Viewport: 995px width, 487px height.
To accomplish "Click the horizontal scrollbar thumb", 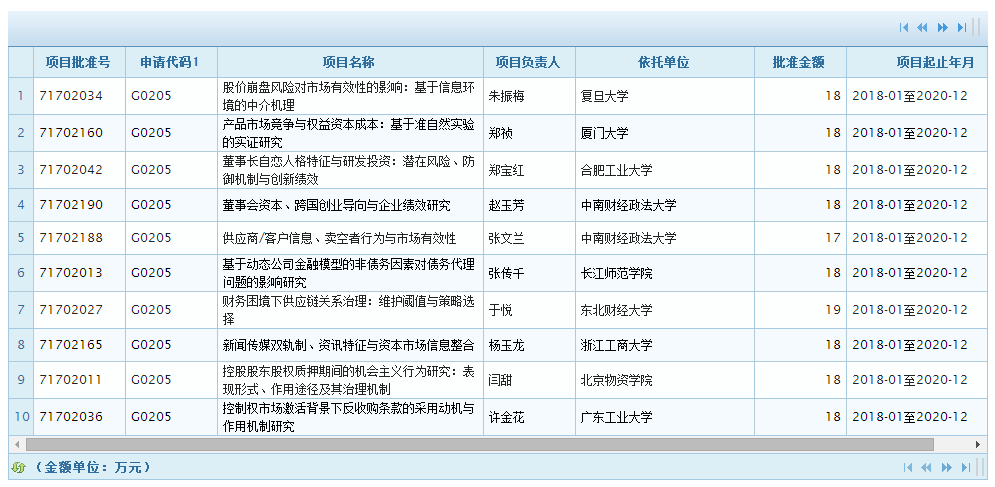I will (x=480, y=443).
